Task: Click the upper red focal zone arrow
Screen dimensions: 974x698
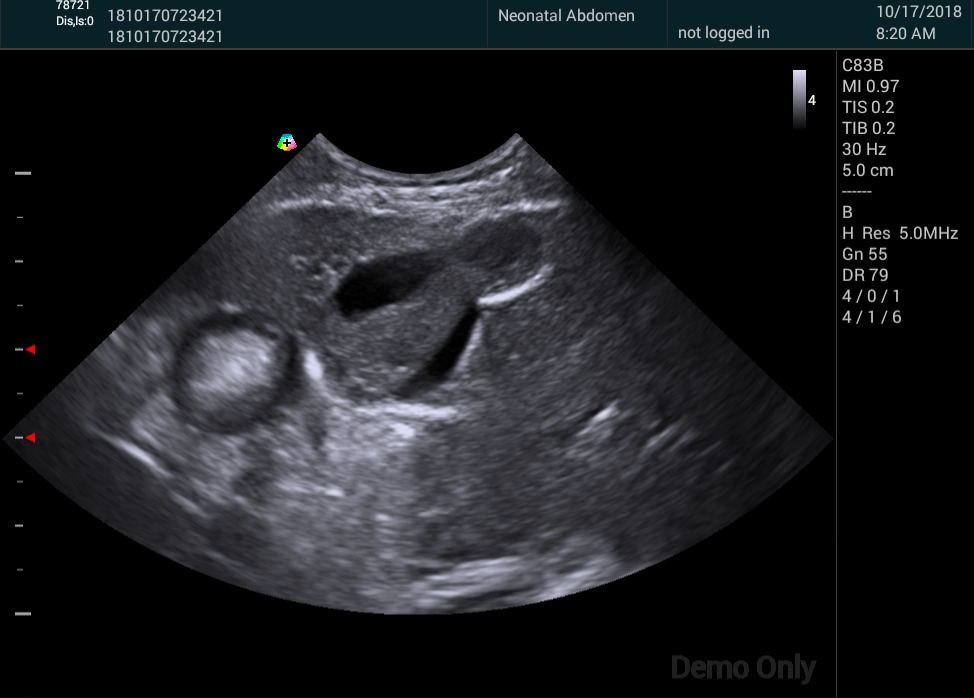Action: 30,350
